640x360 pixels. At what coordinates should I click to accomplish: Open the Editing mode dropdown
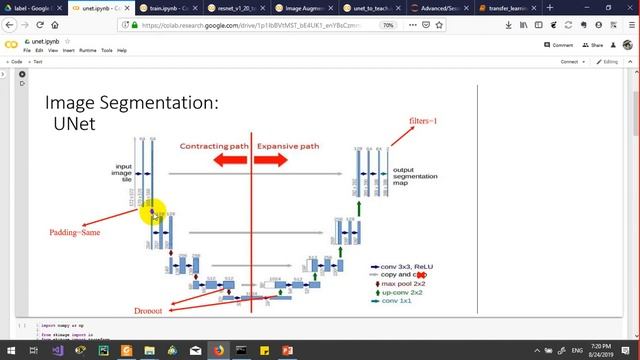pyautogui.click(x=607, y=62)
